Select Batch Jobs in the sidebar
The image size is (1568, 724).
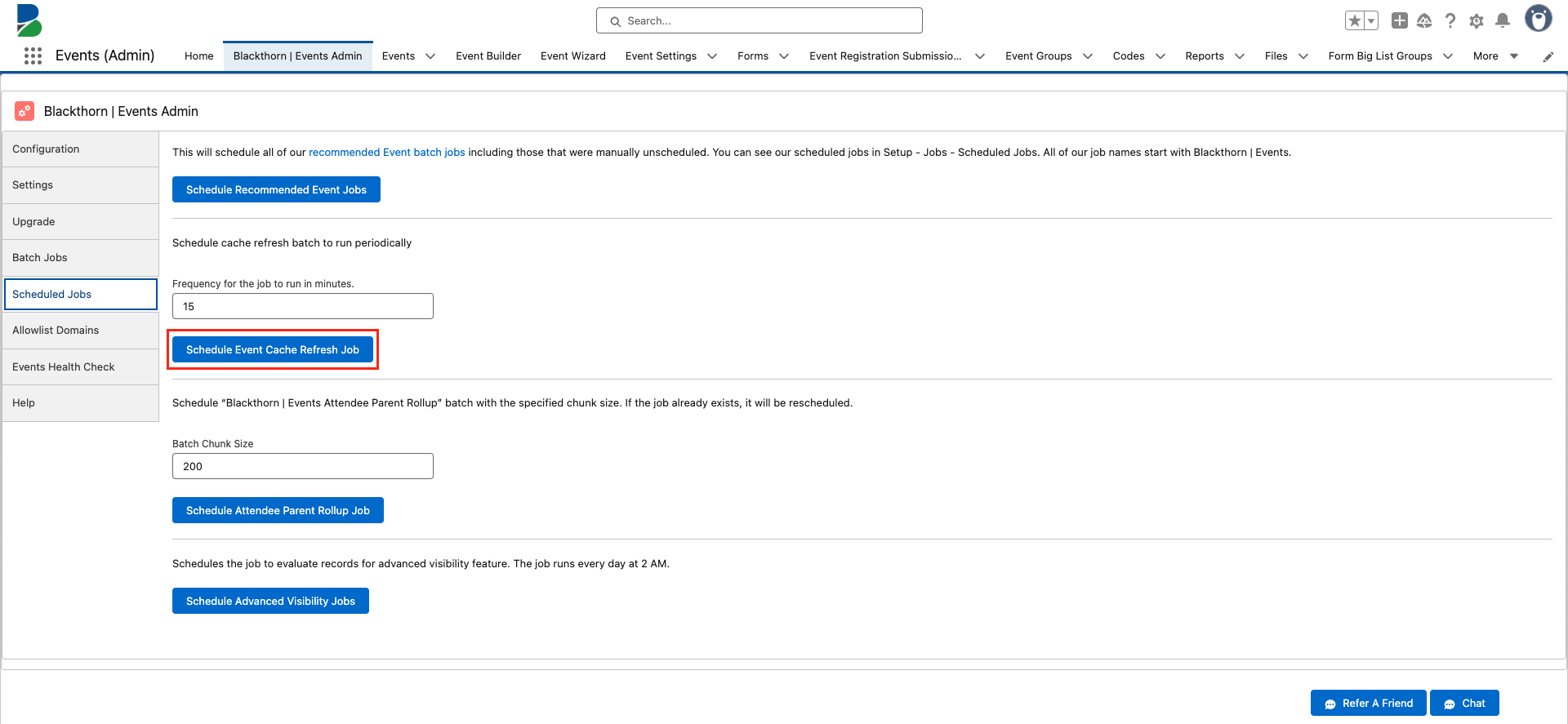(x=81, y=258)
